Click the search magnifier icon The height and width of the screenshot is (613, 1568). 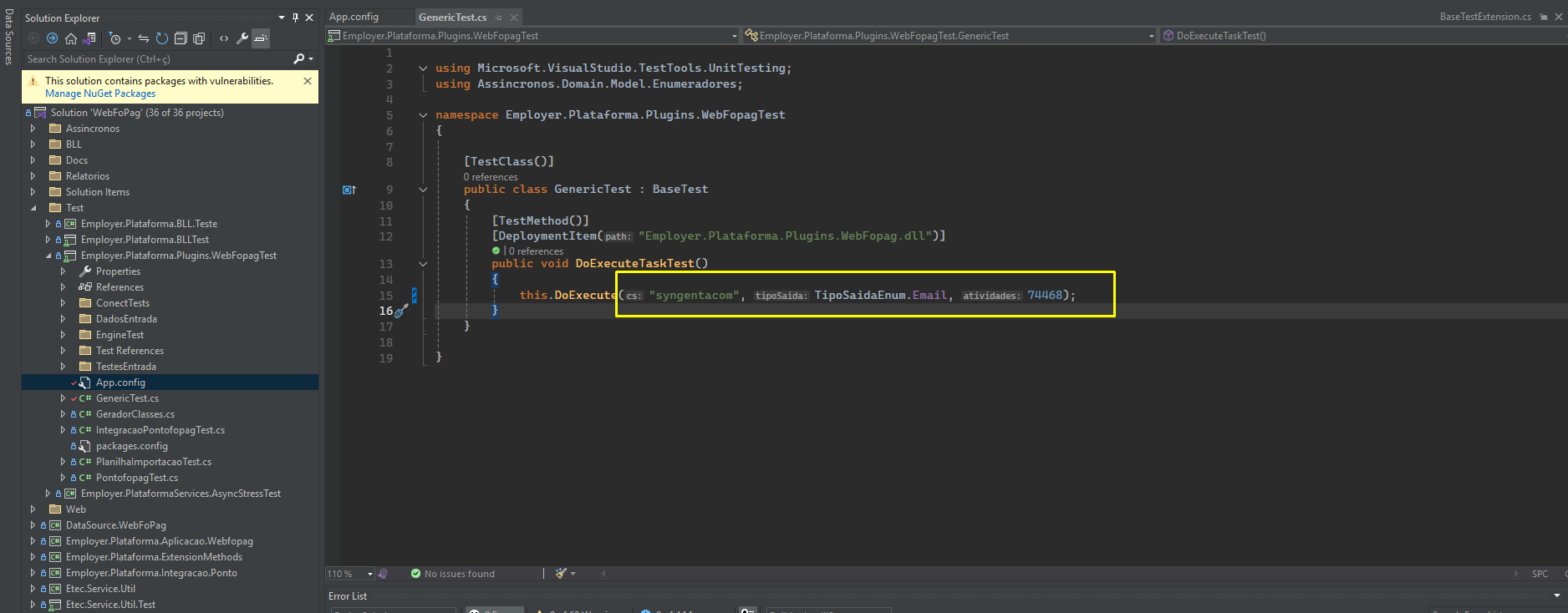298,59
